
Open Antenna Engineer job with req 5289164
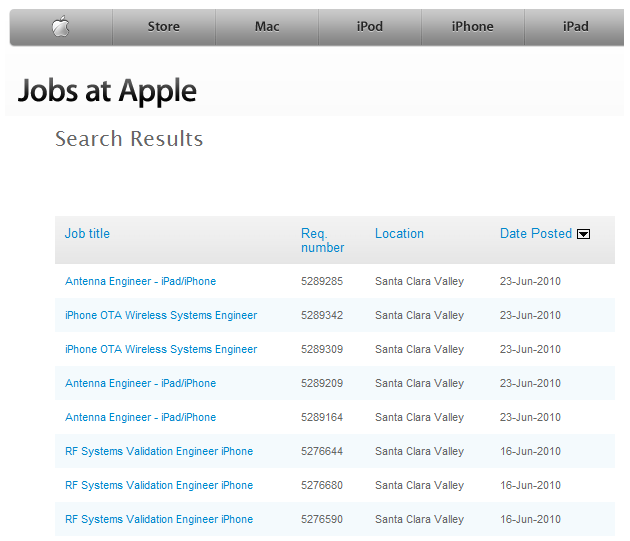click(x=141, y=417)
